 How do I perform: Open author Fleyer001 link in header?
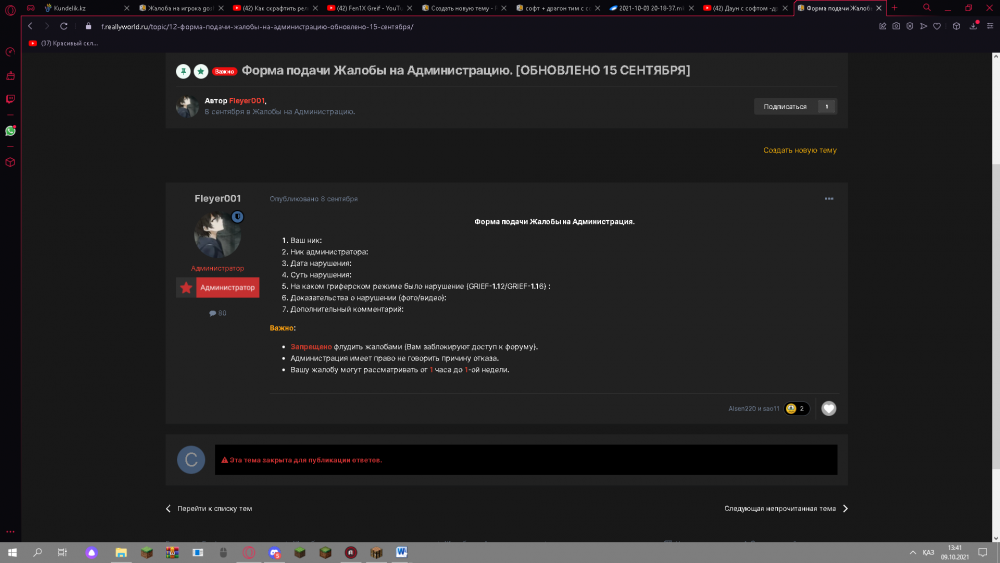(x=246, y=101)
